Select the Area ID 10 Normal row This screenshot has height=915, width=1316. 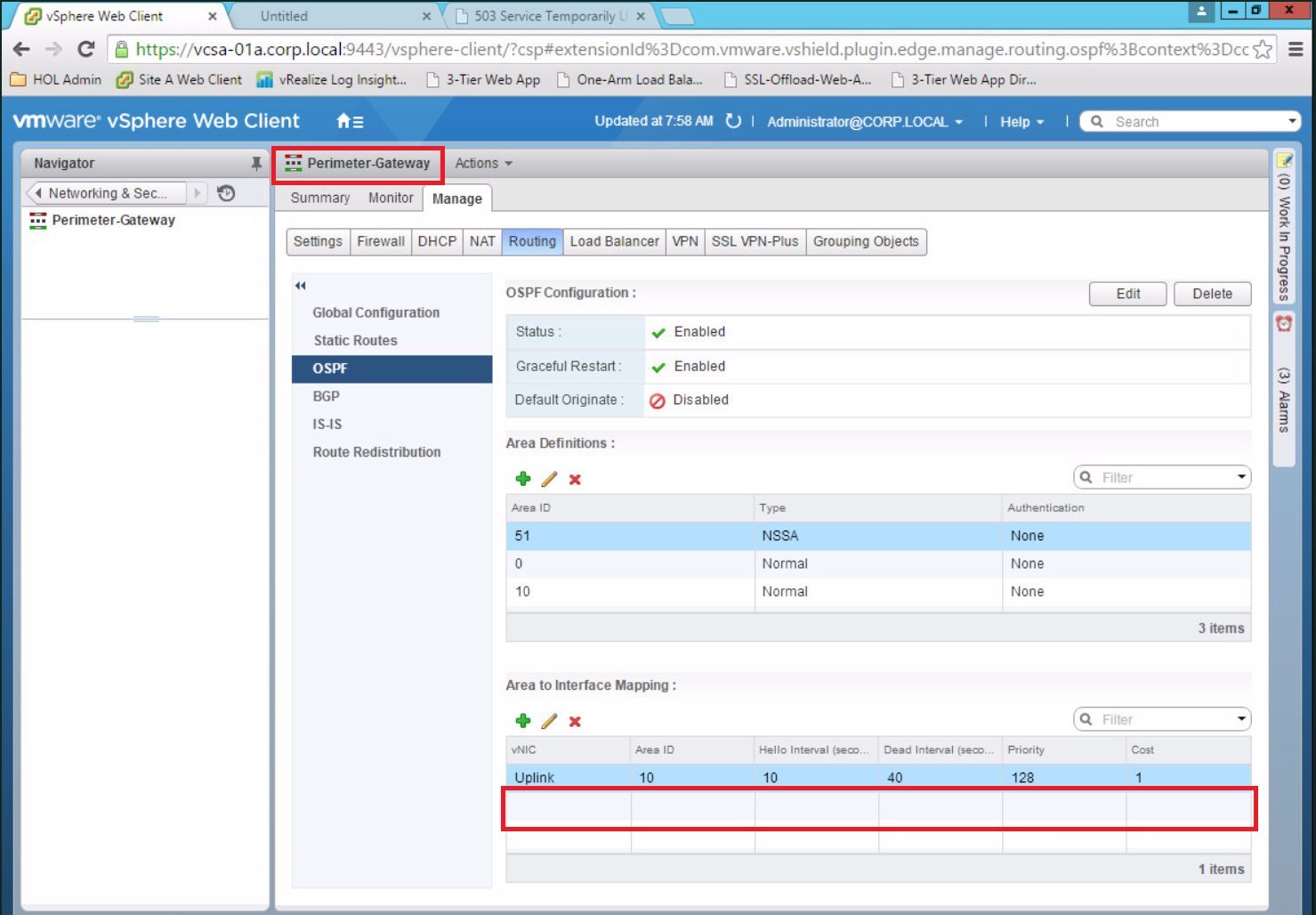click(878, 592)
